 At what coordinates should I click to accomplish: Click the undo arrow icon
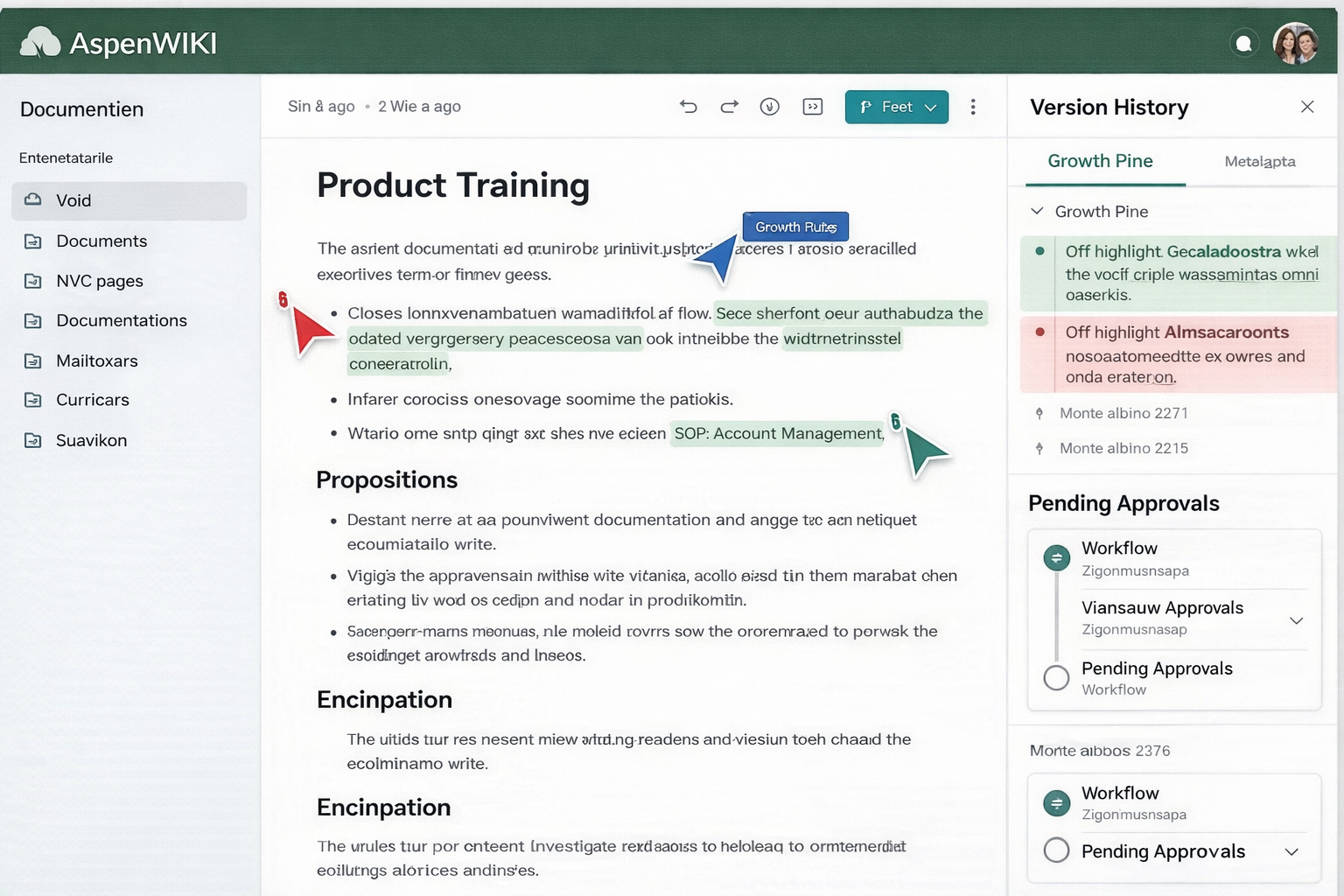pyautogui.click(x=689, y=107)
